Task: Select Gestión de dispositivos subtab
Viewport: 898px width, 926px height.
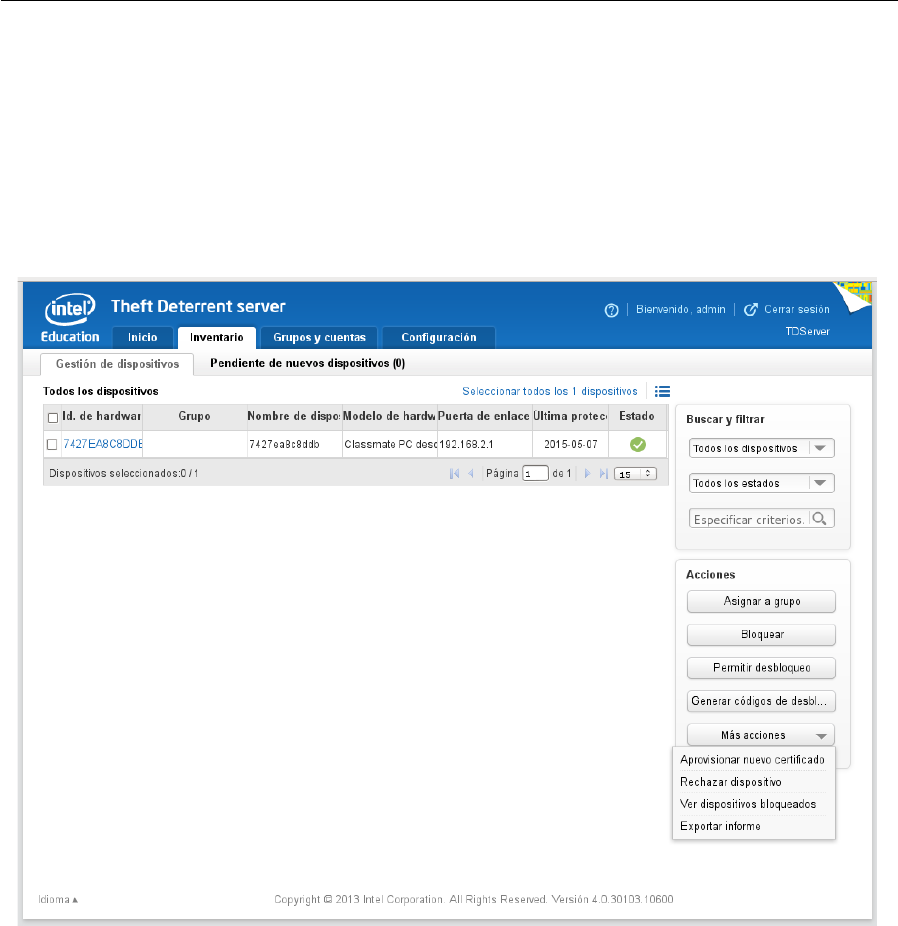Action: 117,364
